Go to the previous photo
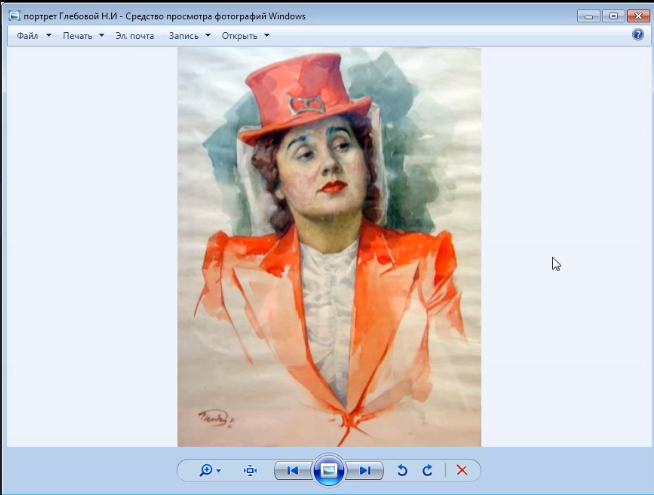This screenshot has height=495, width=654. (292, 470)
